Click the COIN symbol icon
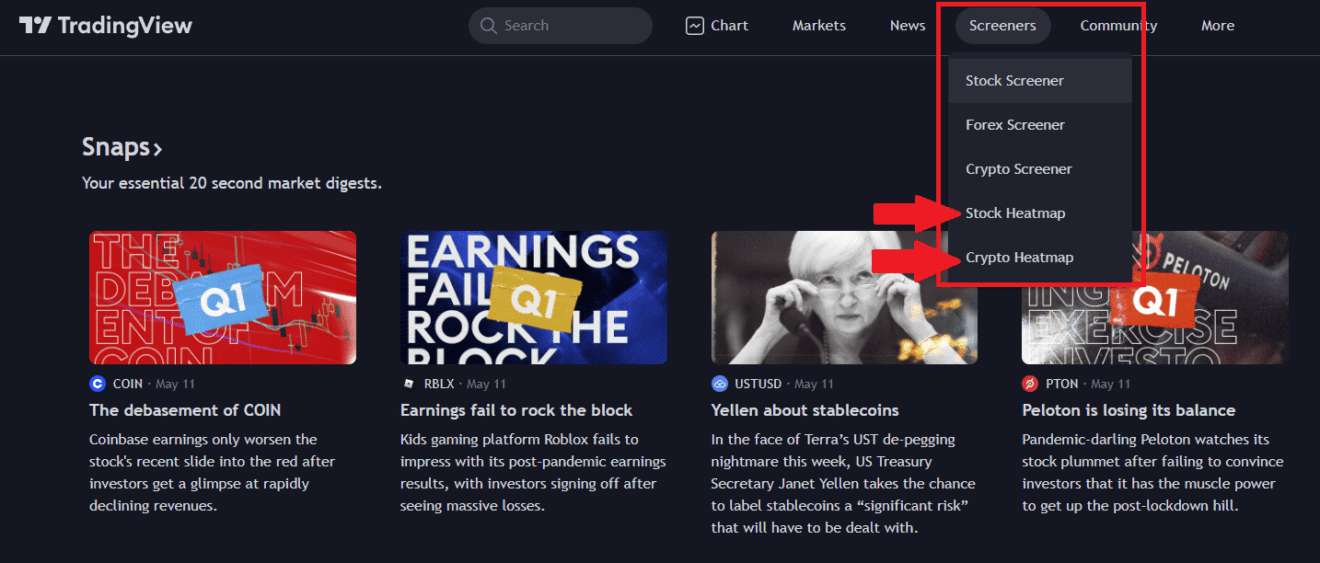Screen dimensions: 1320x563 pos(97,384)
